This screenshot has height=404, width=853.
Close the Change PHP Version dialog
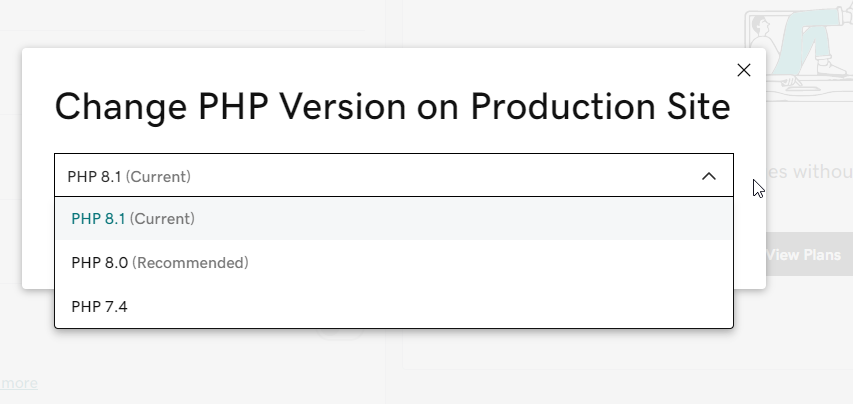coord(744,70)
